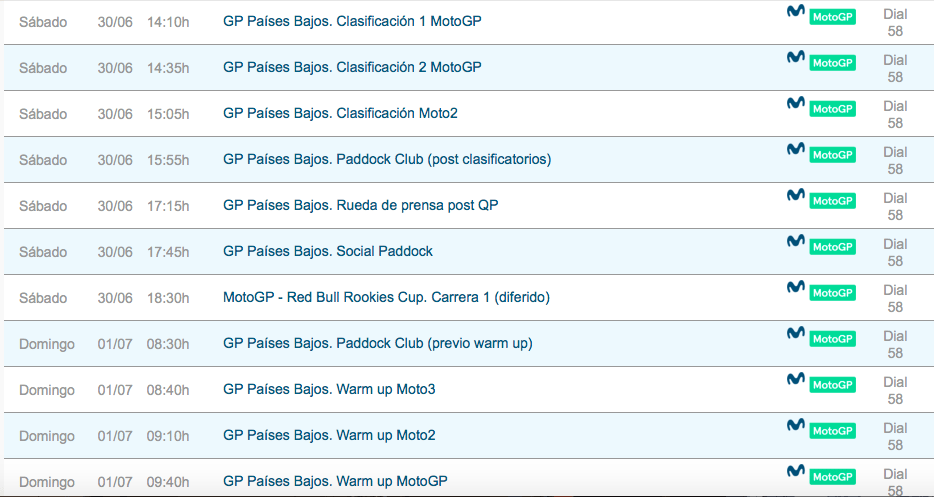Select Paddock Club (previo warm up) entry

[x=377, y=343]
